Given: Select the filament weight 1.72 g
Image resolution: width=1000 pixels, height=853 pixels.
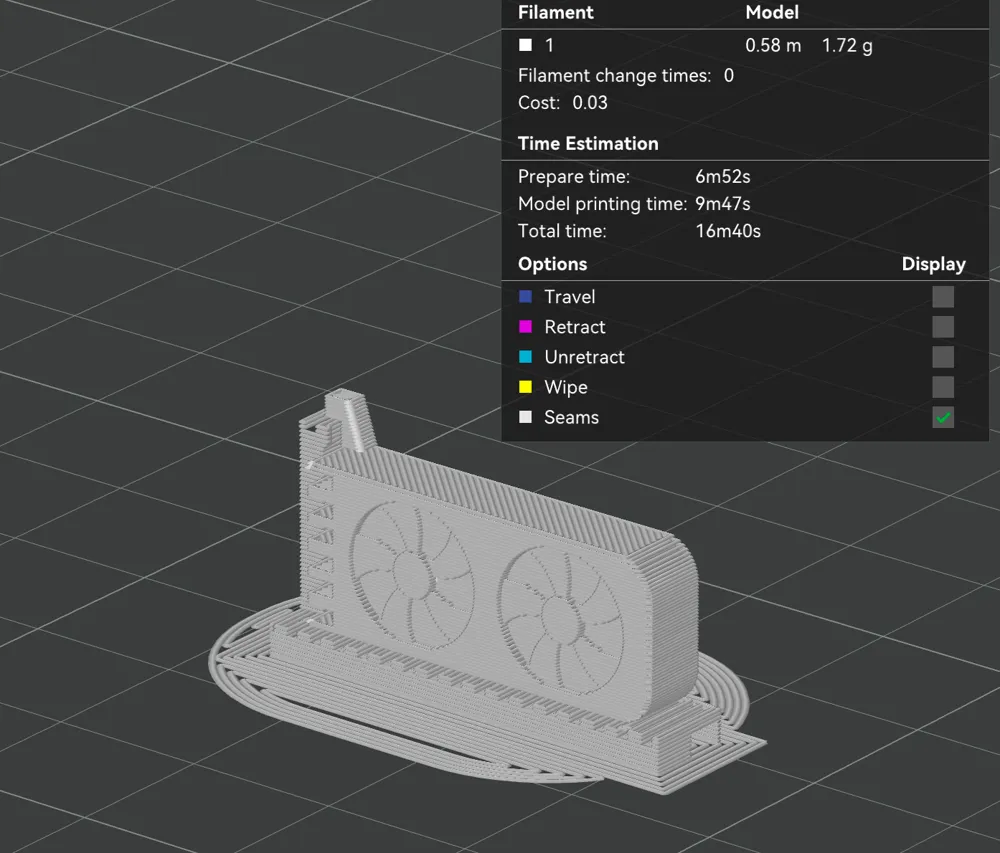Looking at the screenshot, I should [846, 45].
